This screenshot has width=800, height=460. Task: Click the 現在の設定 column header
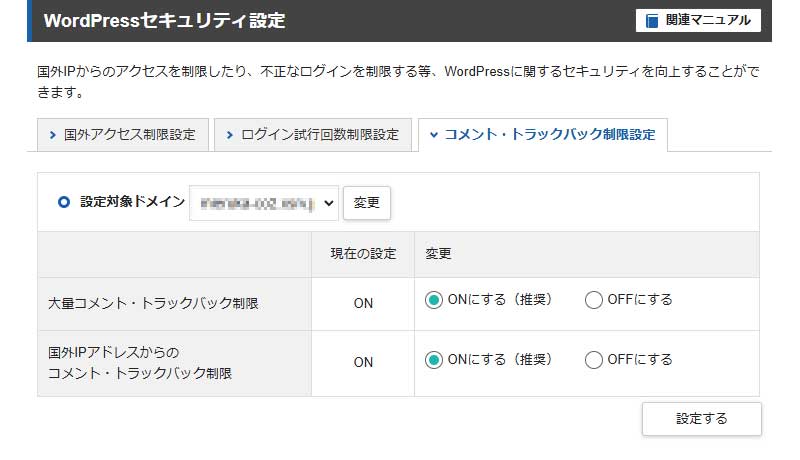point(363,253)
